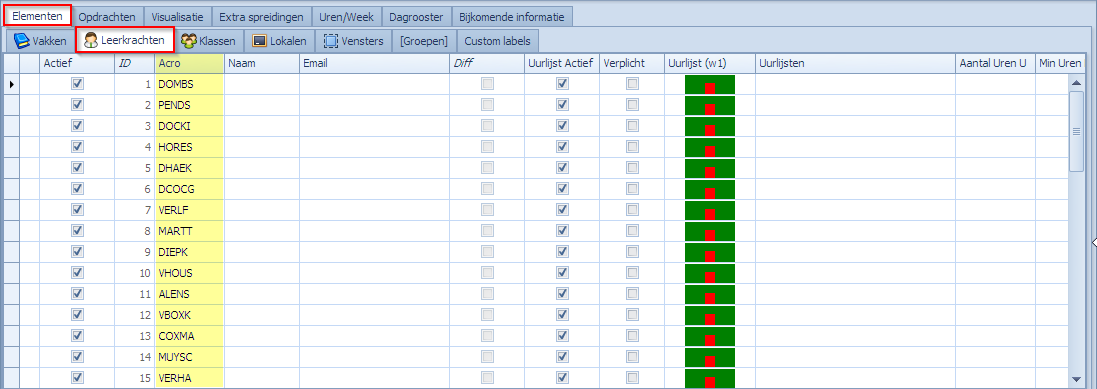
Task: Click the Aantal Uren U column header
Action: (995, 63)
